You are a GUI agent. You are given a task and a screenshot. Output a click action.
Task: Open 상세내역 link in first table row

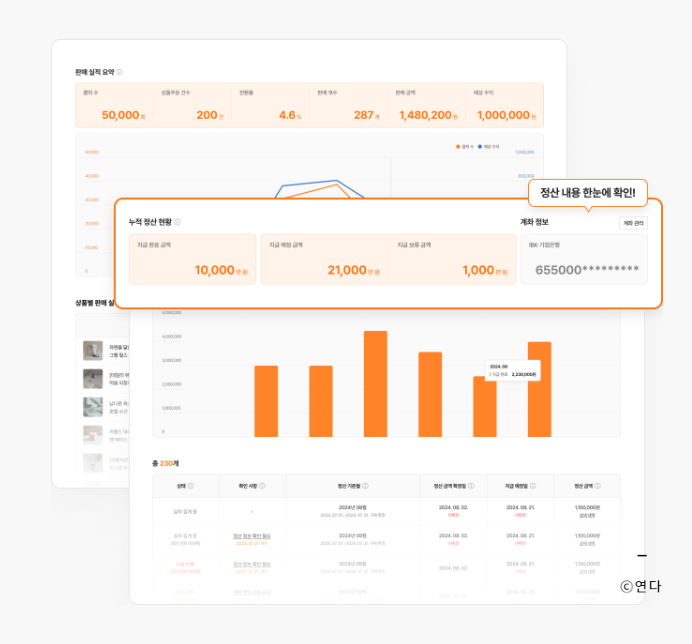tap(587, 515)
